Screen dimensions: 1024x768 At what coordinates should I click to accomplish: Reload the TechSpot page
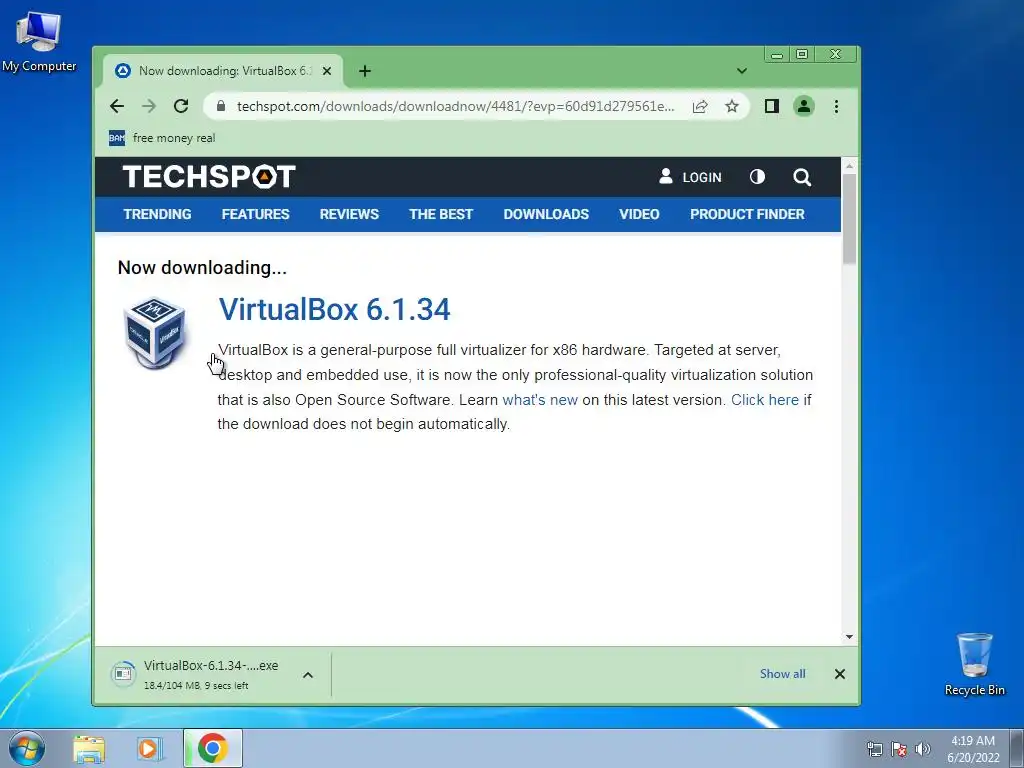[x=181, y=106]
